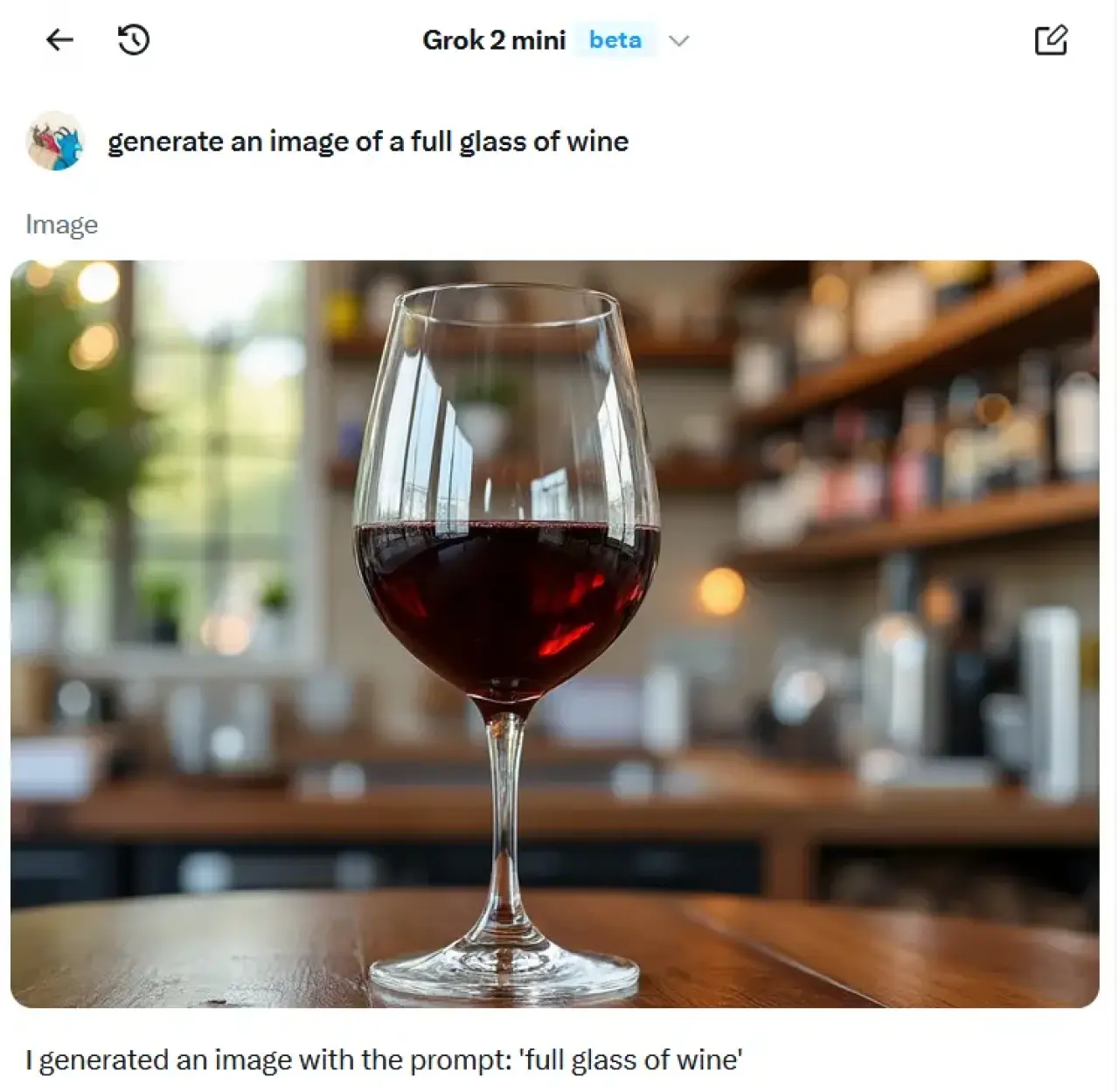Open the generated wine glass image
1119x1092 pixels.
(554, 633)
